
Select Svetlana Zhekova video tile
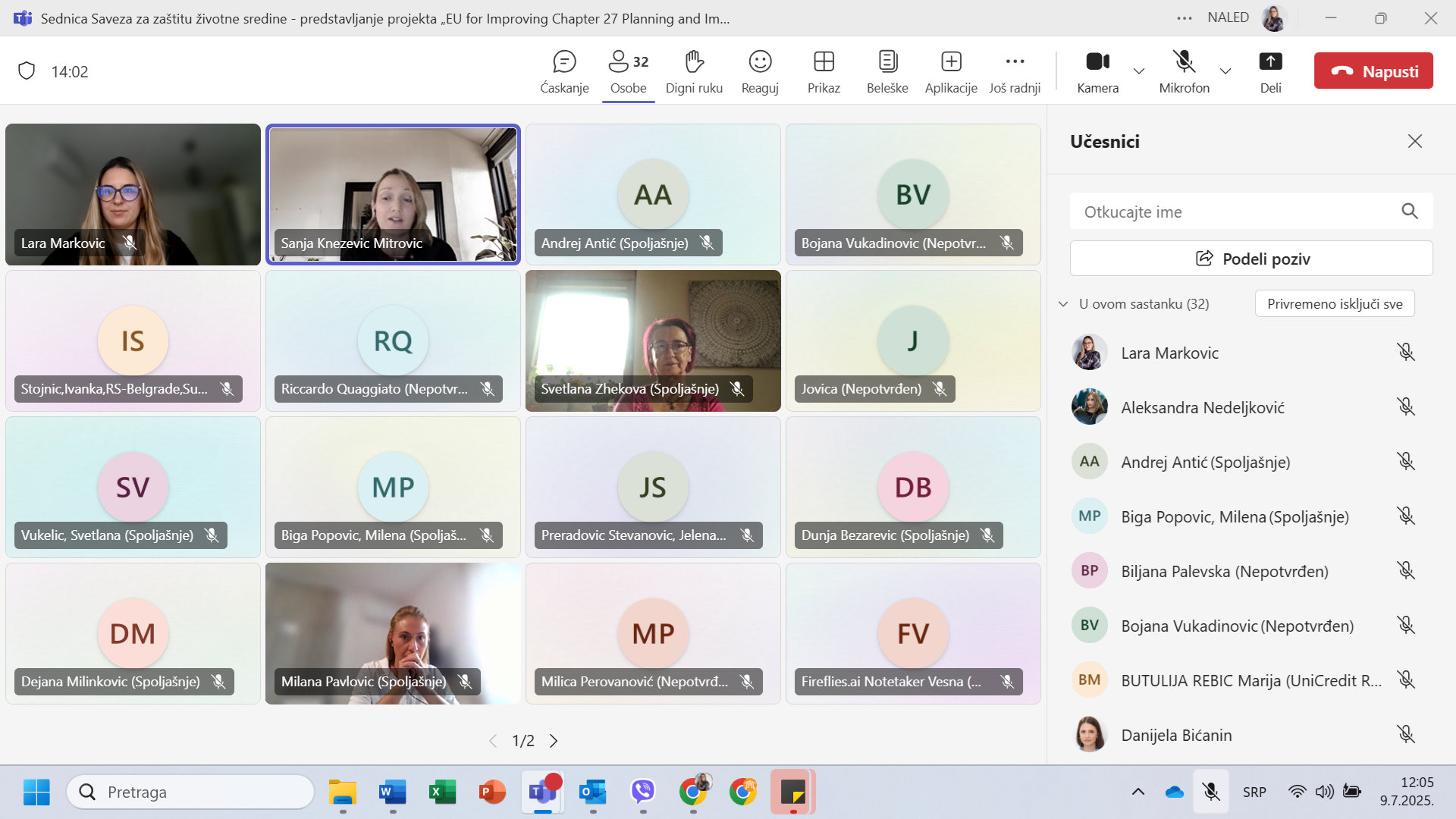[x=653, y=340]
